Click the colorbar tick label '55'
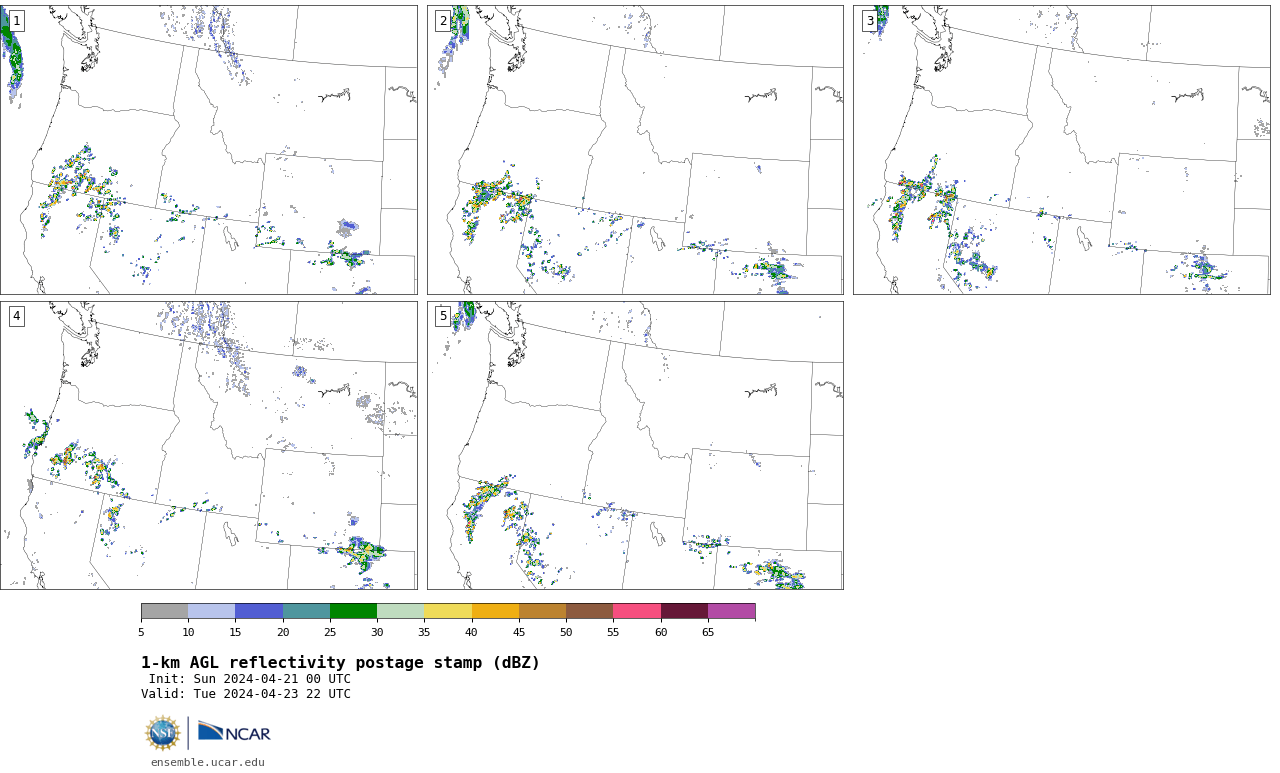The width and height of the screenshot is (1280, 773). tap(613, 632)
